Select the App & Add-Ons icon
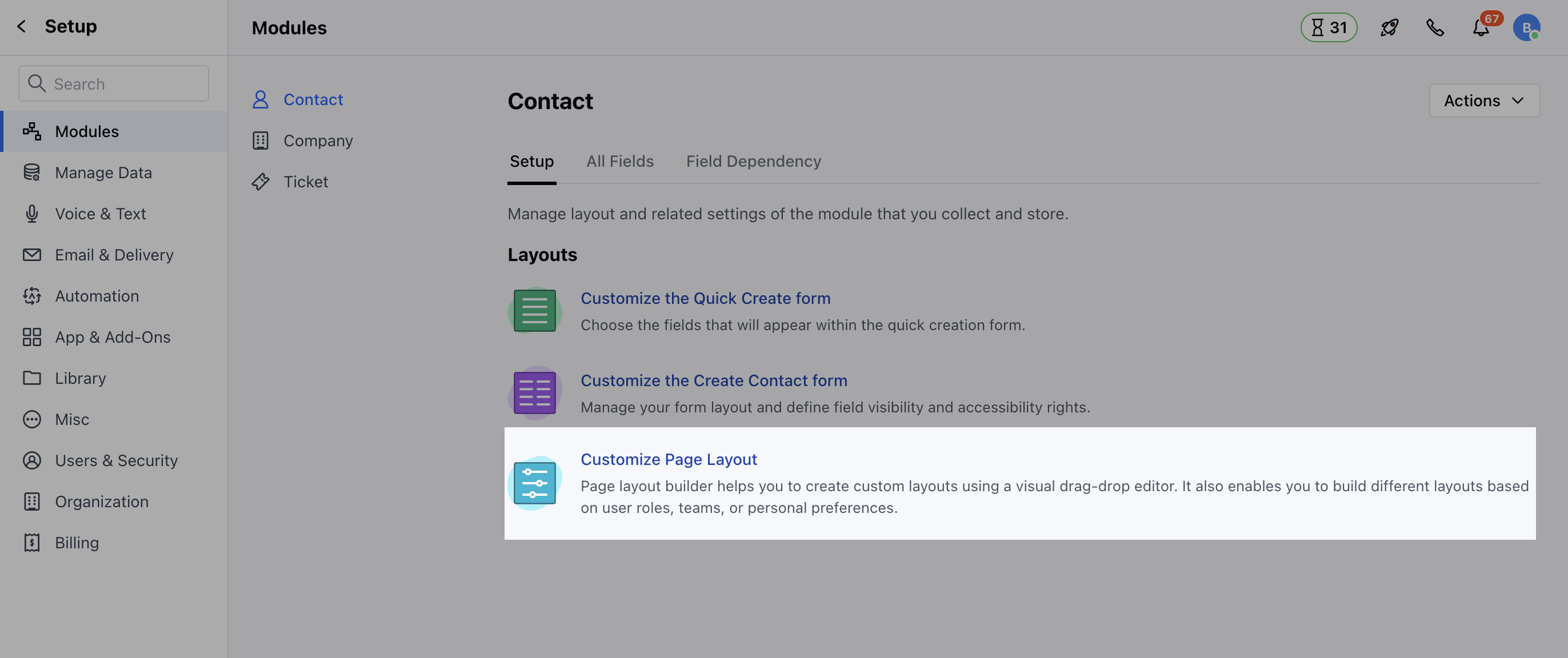Image resolution: width=1568 pixels, height=658 pixels. click(x=31, y=336)
